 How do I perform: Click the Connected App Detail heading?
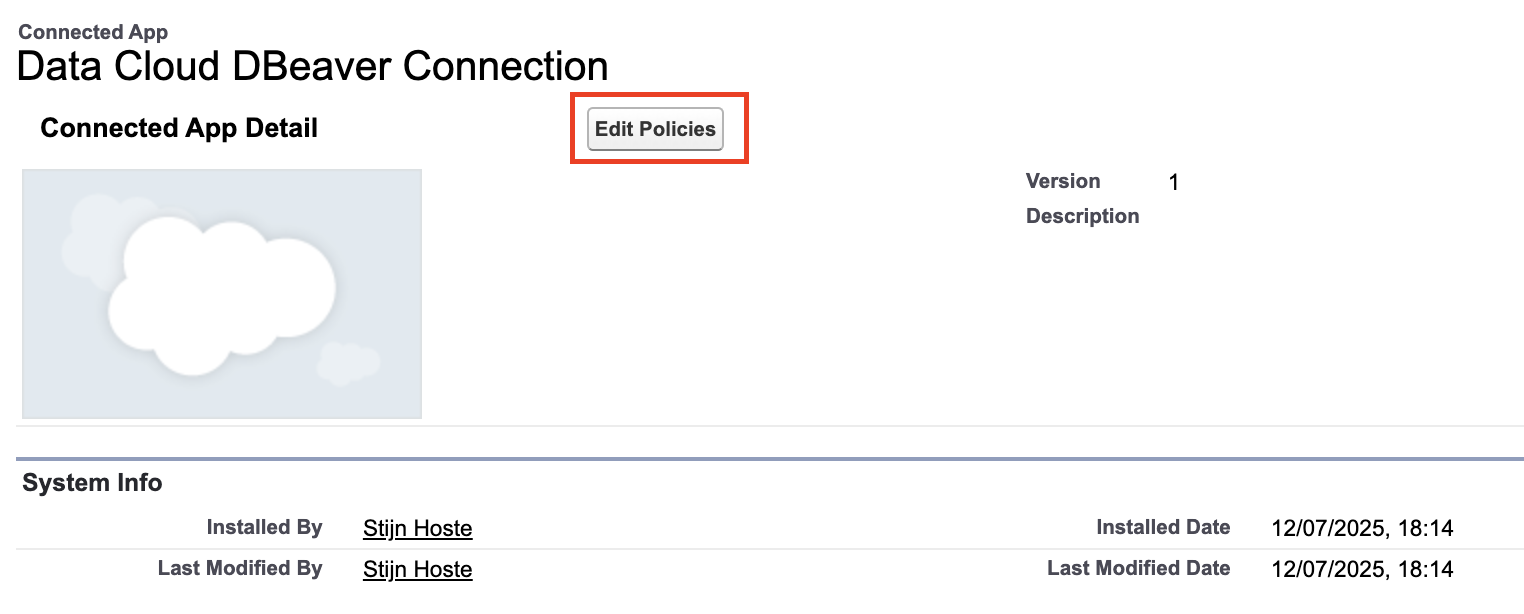tap(179, 128)
